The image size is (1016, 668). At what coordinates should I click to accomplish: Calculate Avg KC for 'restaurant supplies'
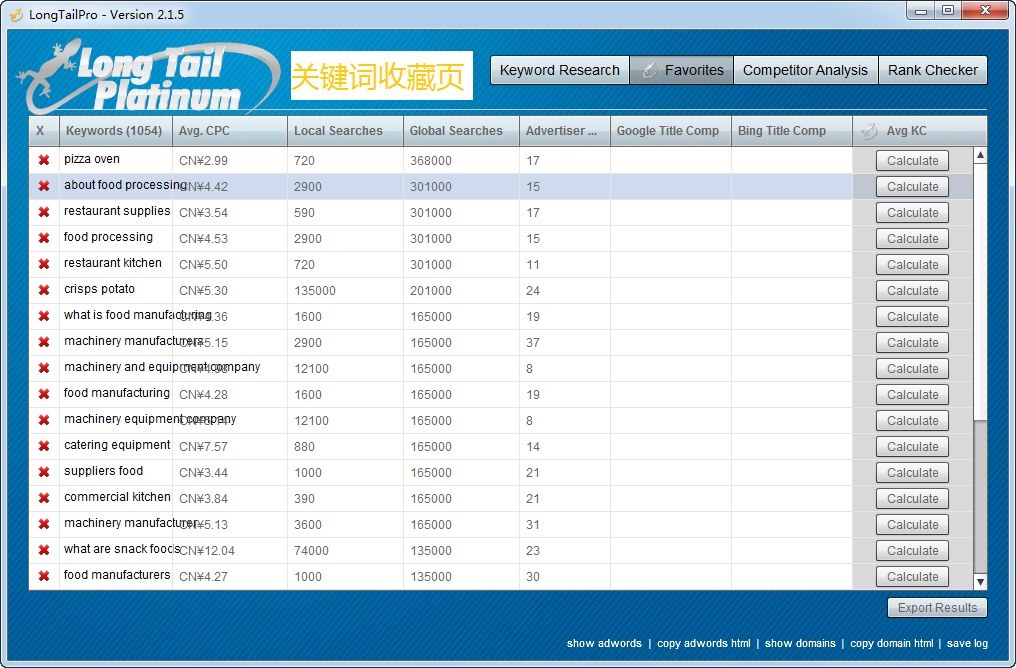912,213
